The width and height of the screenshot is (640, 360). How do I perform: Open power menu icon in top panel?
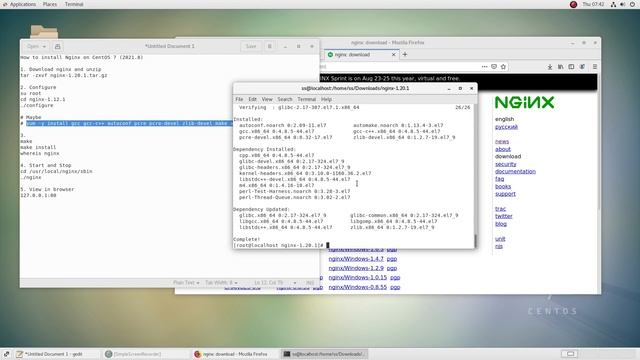(632, 4)
